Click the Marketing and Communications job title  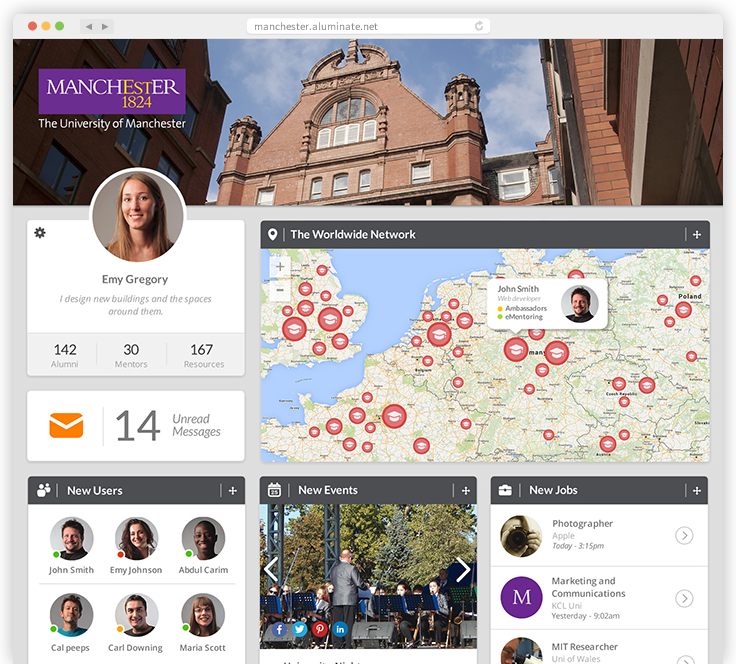pos(588,587)
